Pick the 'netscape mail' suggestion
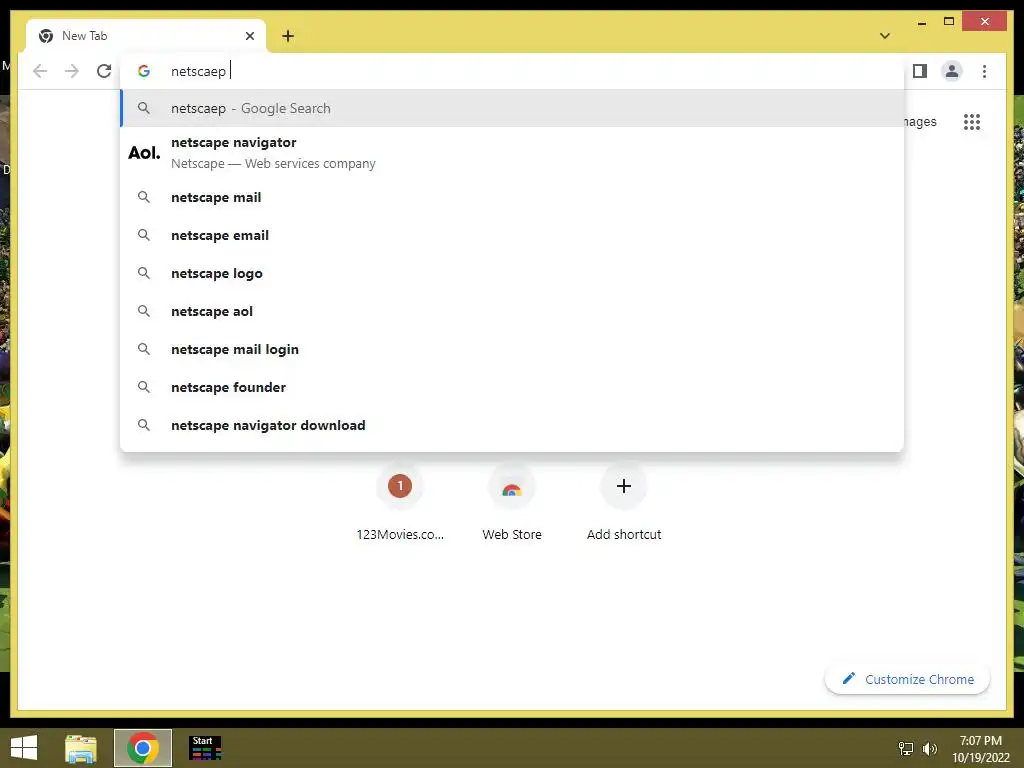Viewport: 1024px width, 768px height. (x=512, y=197)
